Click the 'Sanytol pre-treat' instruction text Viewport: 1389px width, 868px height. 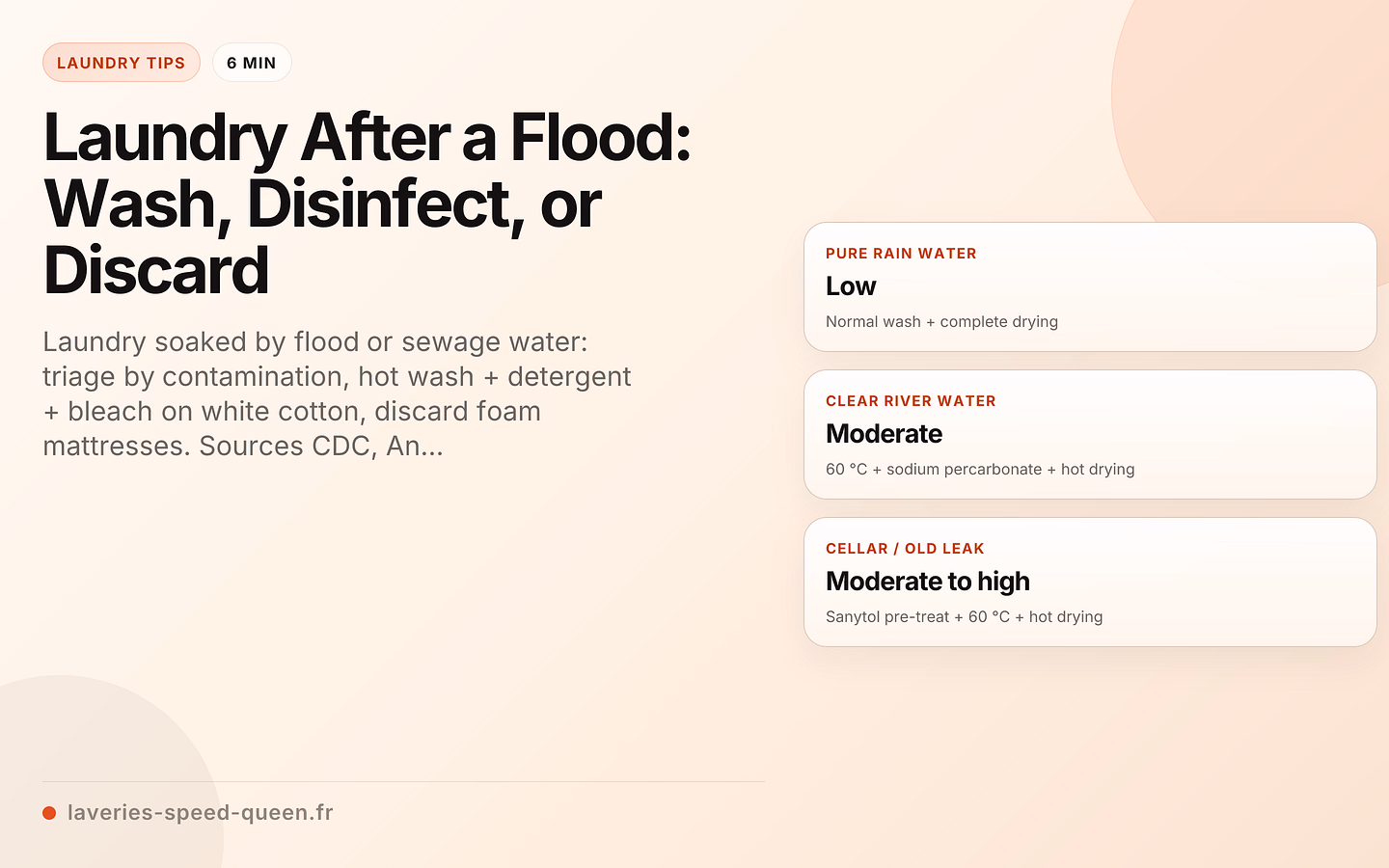[x=887, y=617]
